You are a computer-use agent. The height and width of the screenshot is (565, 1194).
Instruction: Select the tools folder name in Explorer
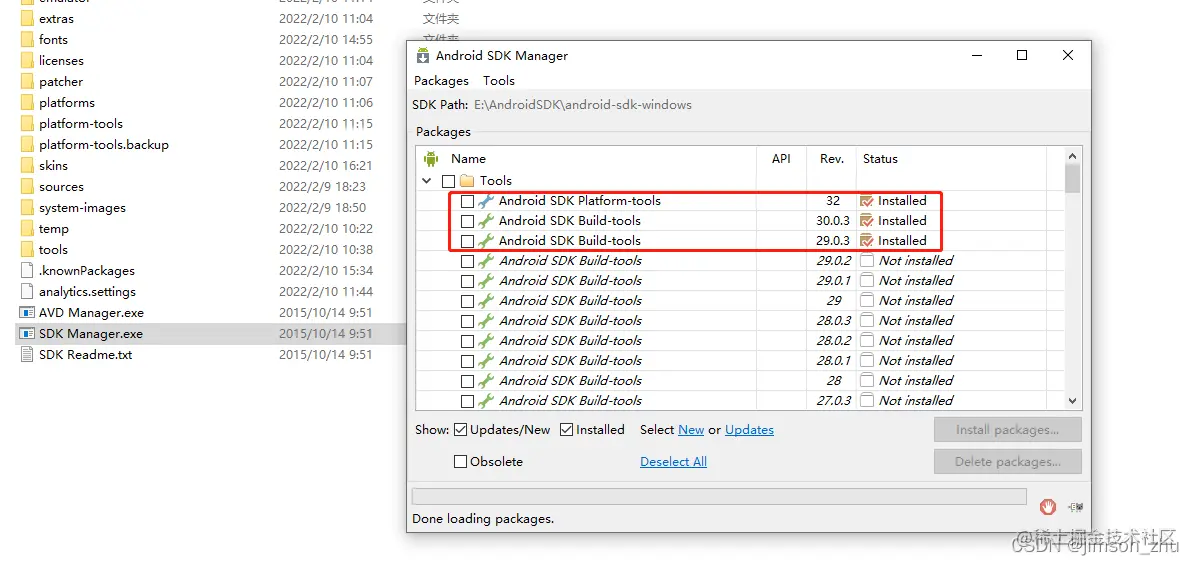coord(53,250)
